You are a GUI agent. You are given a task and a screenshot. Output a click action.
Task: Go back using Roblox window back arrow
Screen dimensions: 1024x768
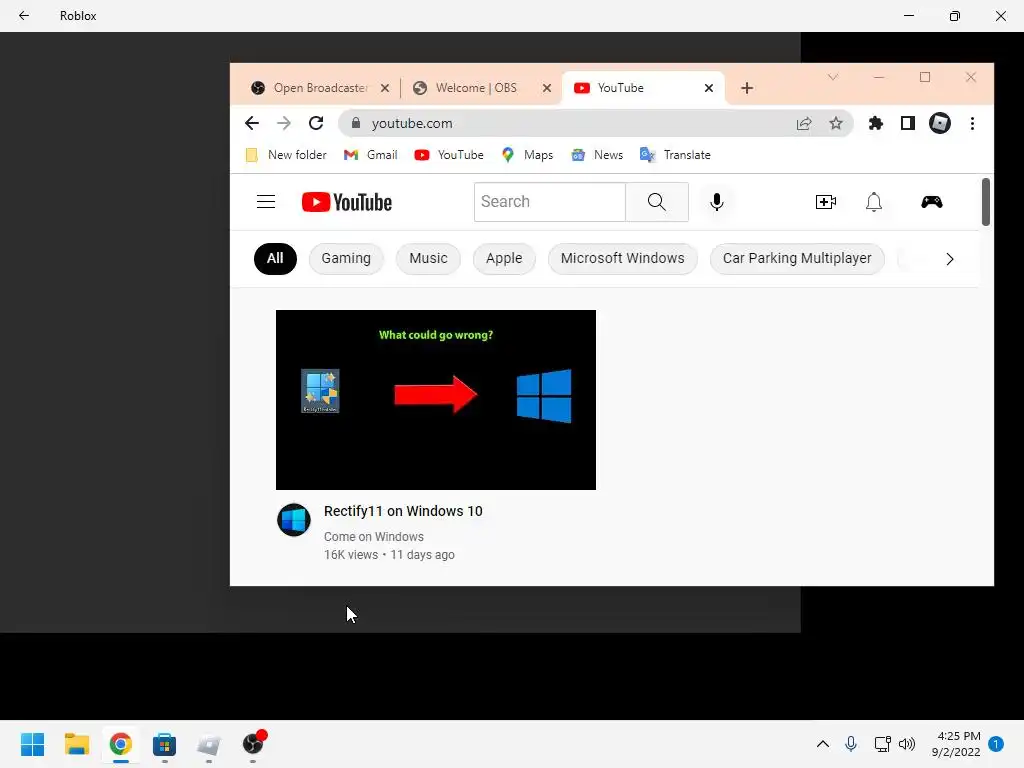(x=24, y=16)
